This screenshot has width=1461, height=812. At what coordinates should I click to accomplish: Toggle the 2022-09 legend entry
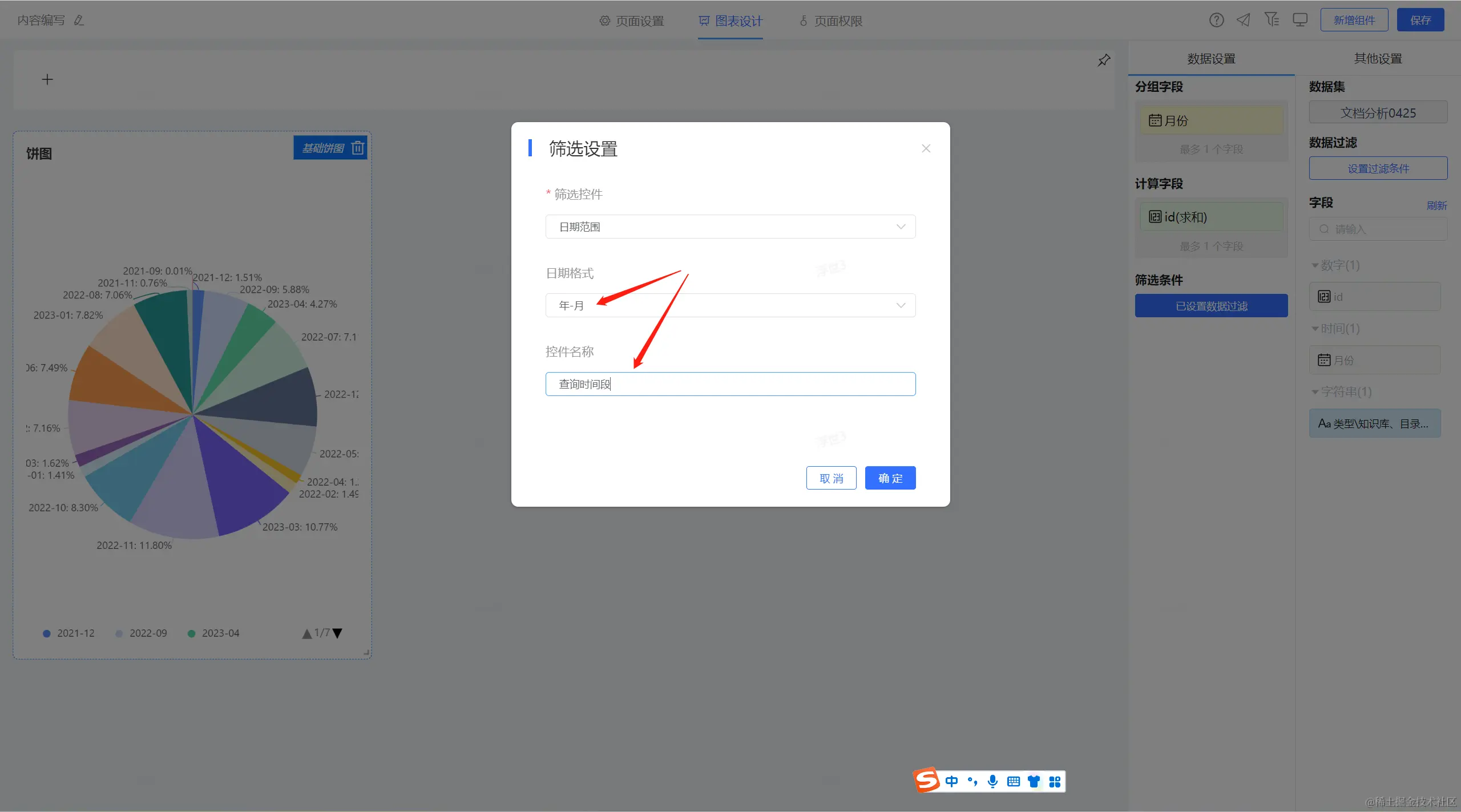[141, 633]
